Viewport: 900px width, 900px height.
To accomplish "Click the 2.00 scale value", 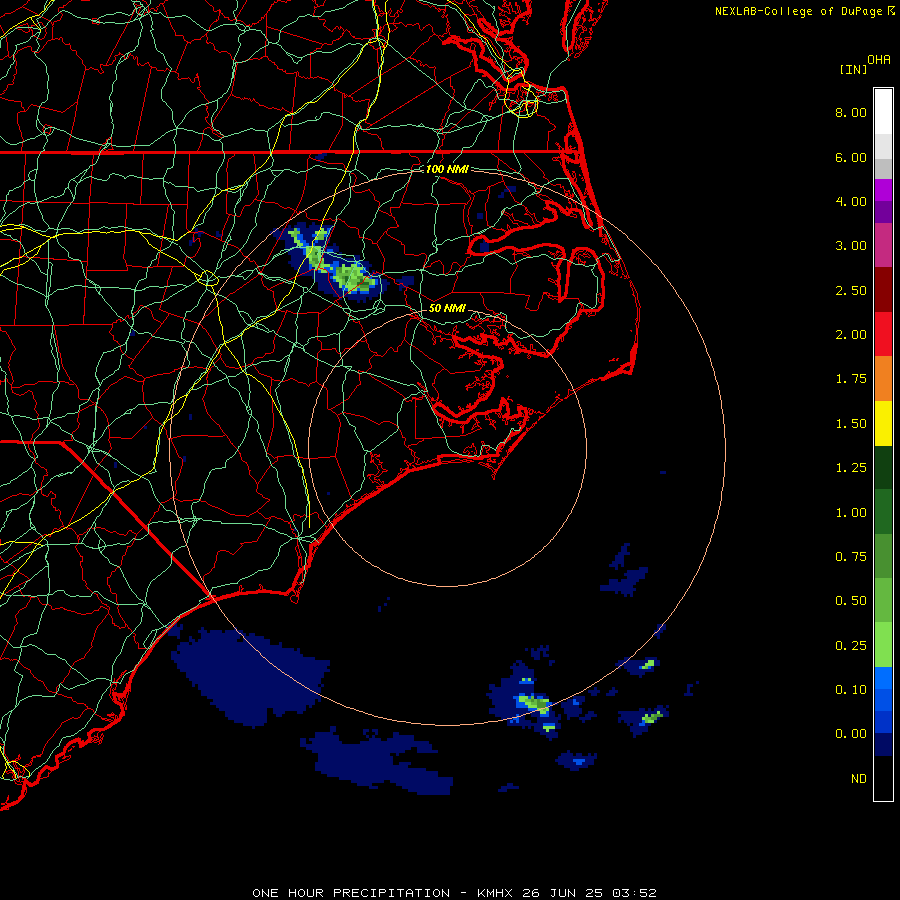I will [851, 335].
